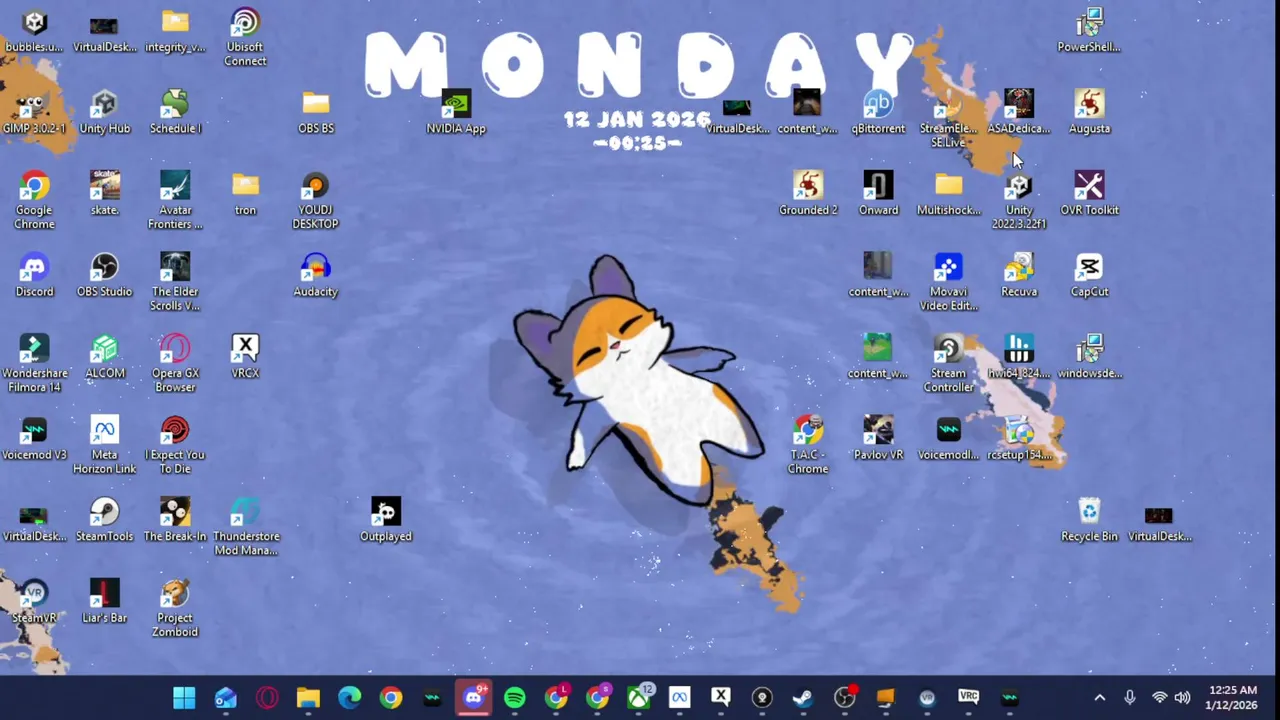The image size is (1280, 720).
Task: Select the Avatar Frontiers desktop icon
Action: coord(175,200)
